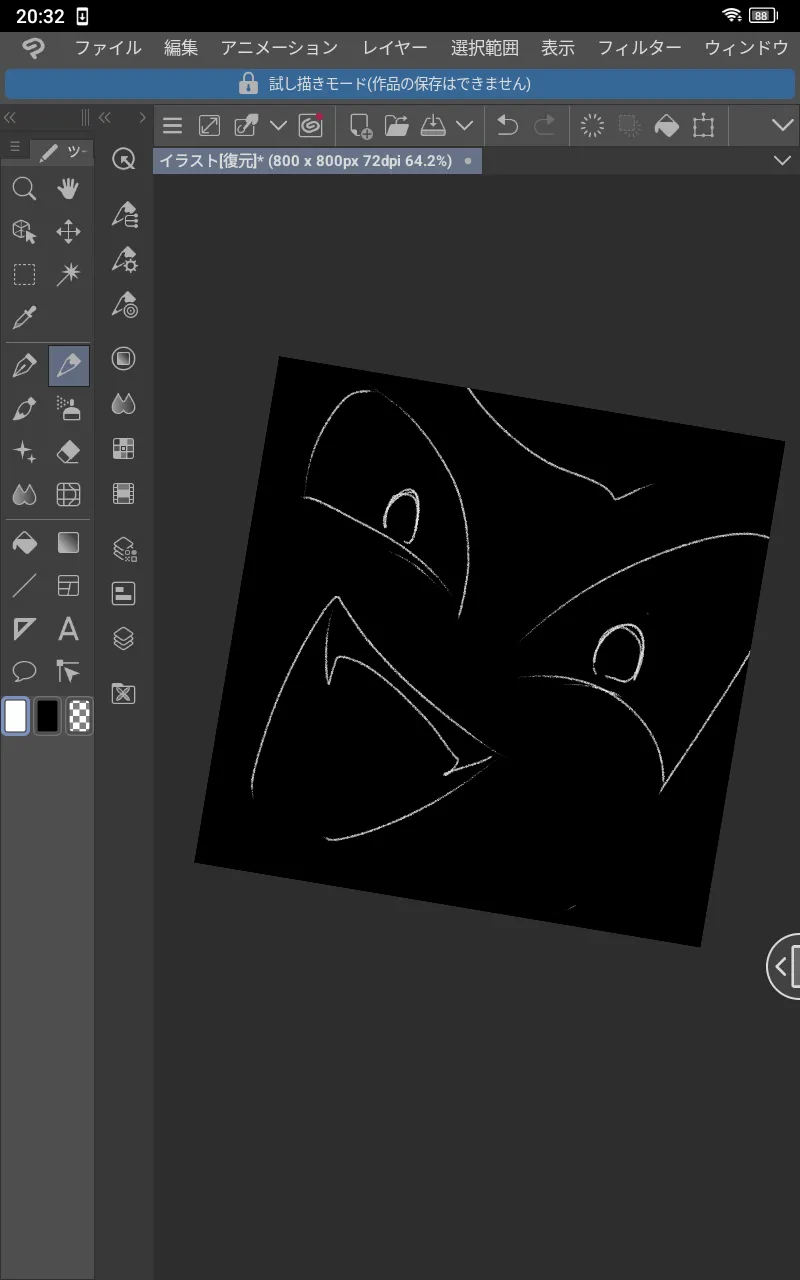
Task: Undo the last action
Action: [x=508, y=126]
